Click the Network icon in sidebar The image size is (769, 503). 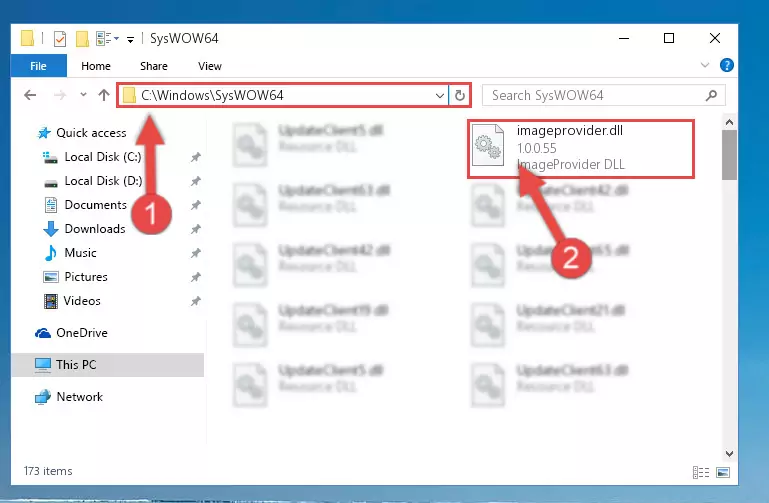point(43,397)
